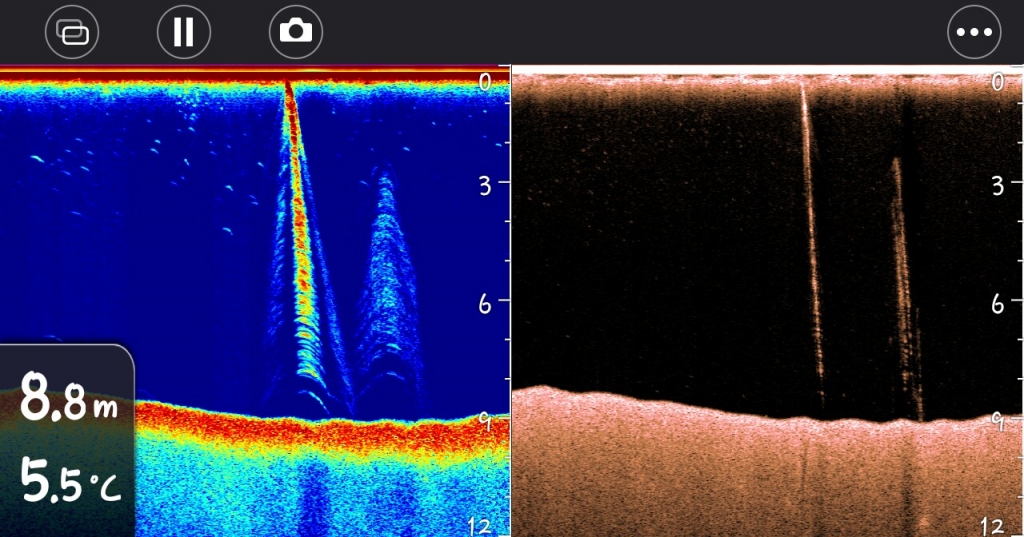Select the blue color-palette sonar view
Viewport: 1024px width, 537px height.
[255, 301]
